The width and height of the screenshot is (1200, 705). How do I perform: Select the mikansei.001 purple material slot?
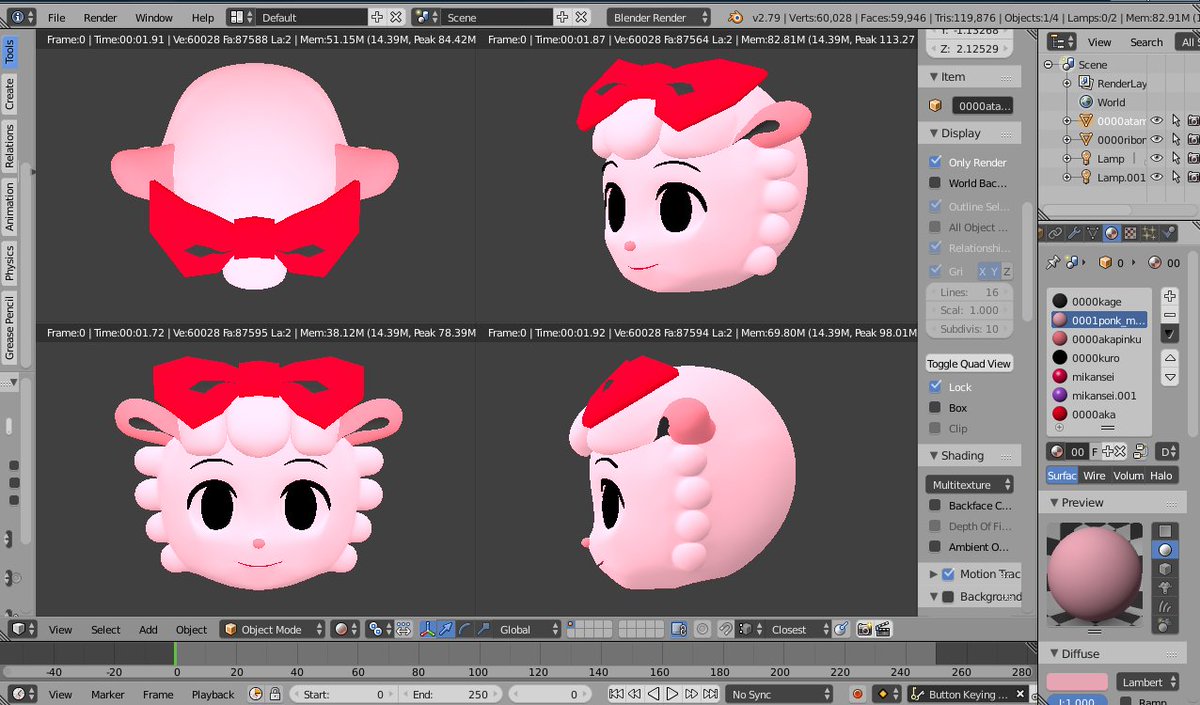coord(1098,395)
